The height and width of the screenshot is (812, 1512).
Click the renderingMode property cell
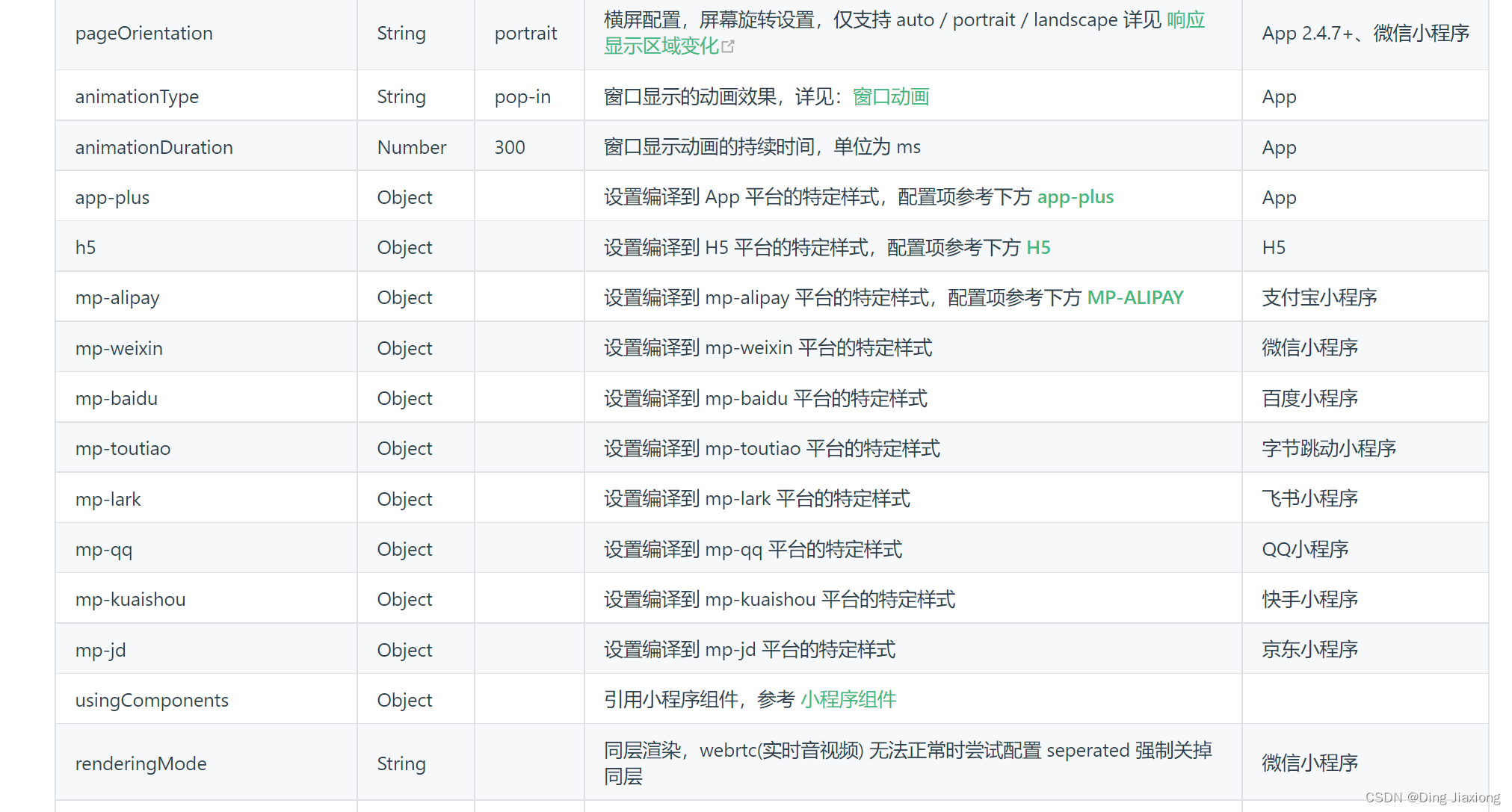(x=206, y=763)
